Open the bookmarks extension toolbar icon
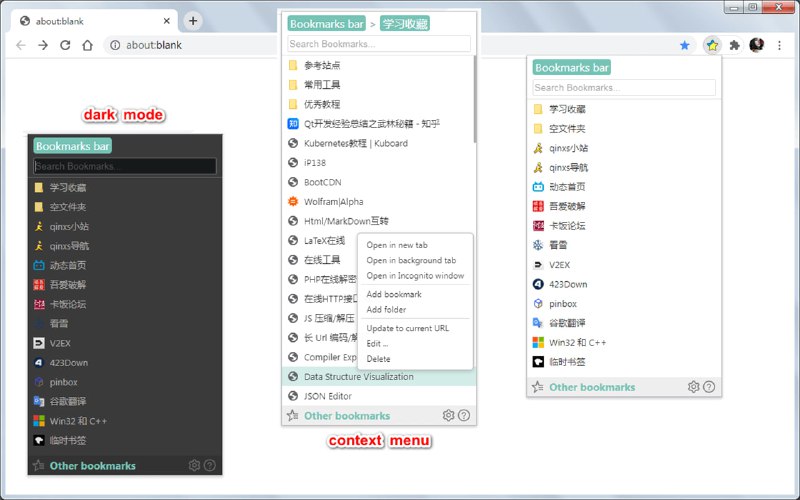This screenshot has height=500, width=800. coord(712,45)
